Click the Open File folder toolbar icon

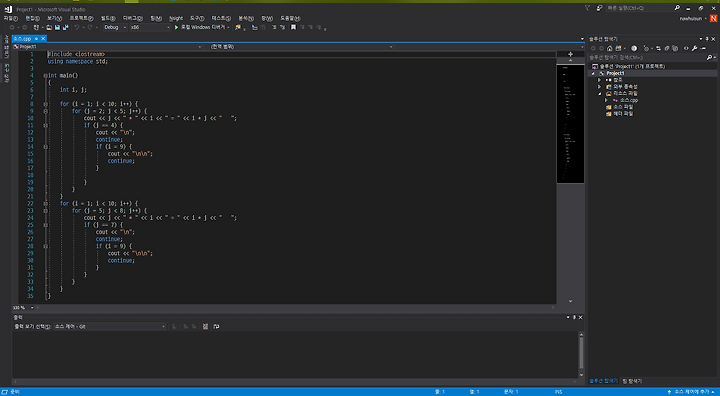point(49,28)
